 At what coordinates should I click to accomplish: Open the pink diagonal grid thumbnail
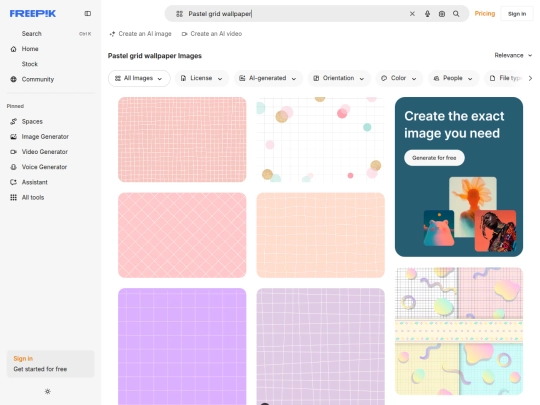point(182,235)
